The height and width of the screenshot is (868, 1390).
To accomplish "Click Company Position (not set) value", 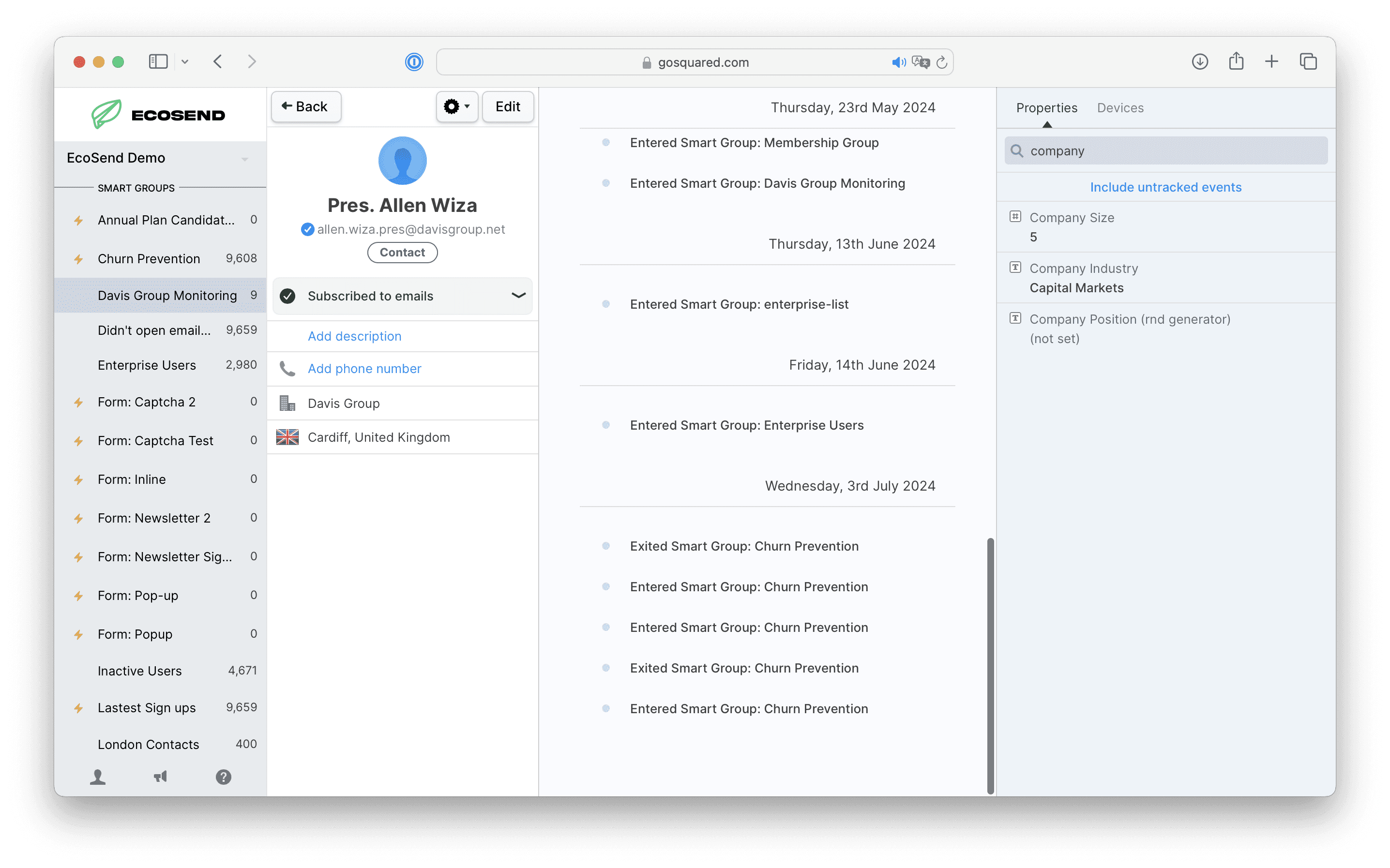I will pyautogui.click(x=1054, y=339).
